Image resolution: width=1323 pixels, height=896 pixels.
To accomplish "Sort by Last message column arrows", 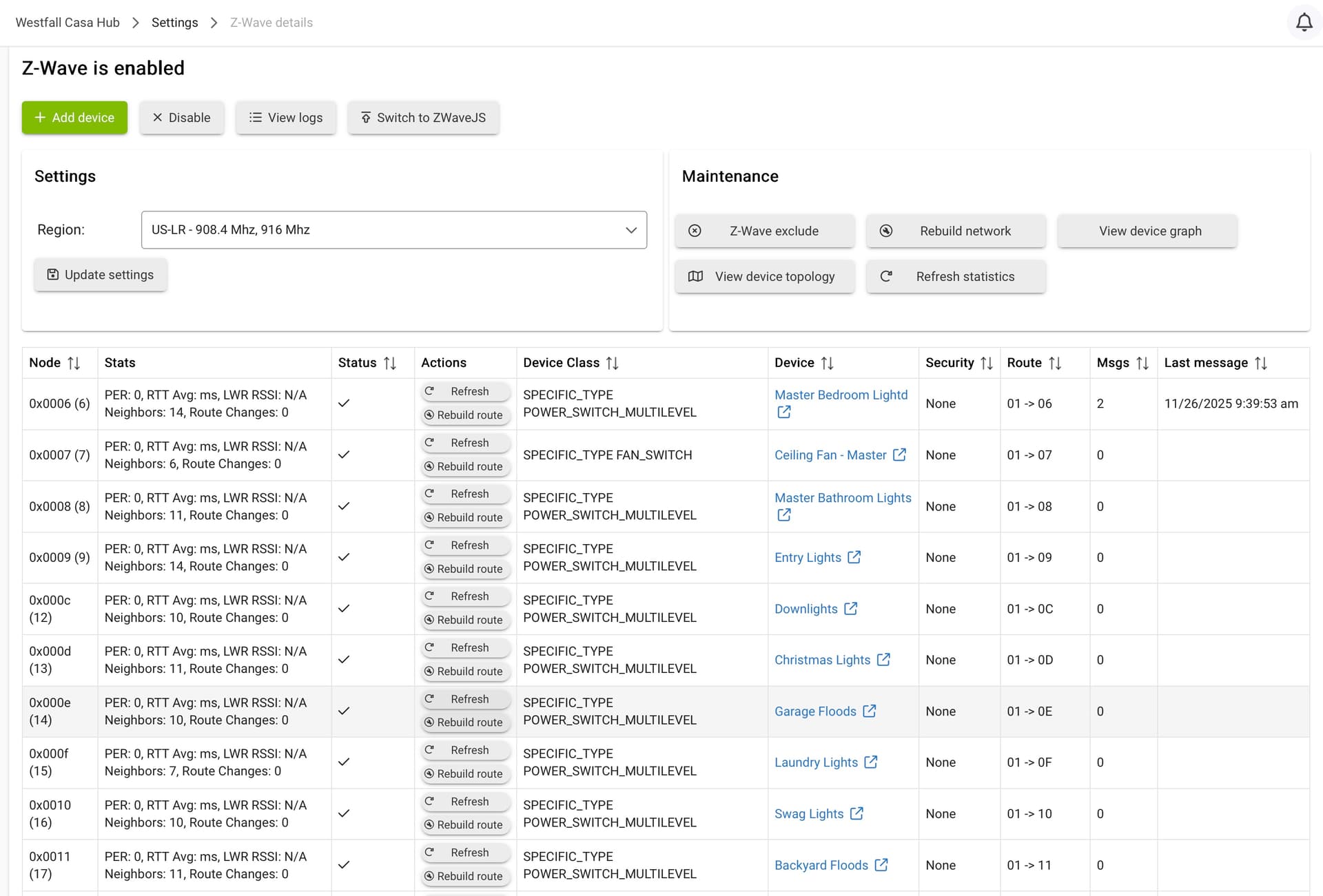I will tap(1260, 363).
